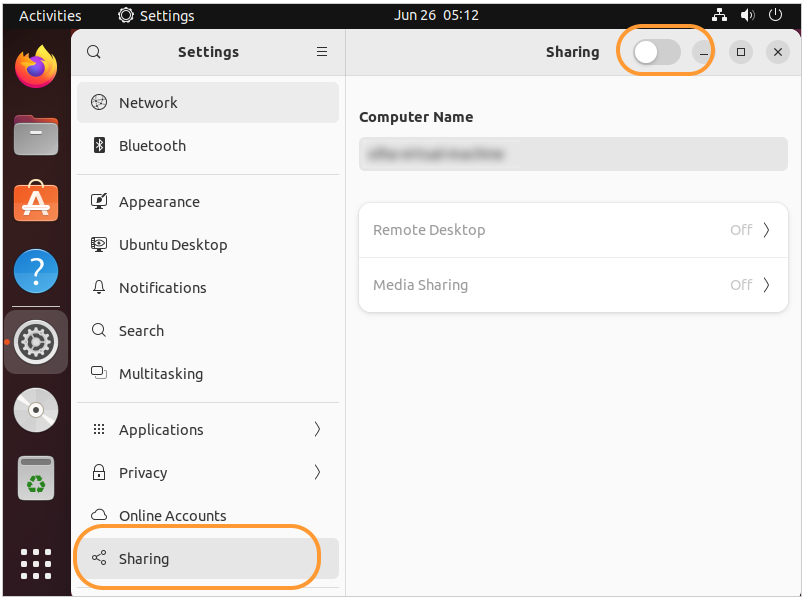Image resolution: width=805 pixels, height=600 pixels.
Task: Click the Privacy lock icon
Action: click(x=100, y=472)
